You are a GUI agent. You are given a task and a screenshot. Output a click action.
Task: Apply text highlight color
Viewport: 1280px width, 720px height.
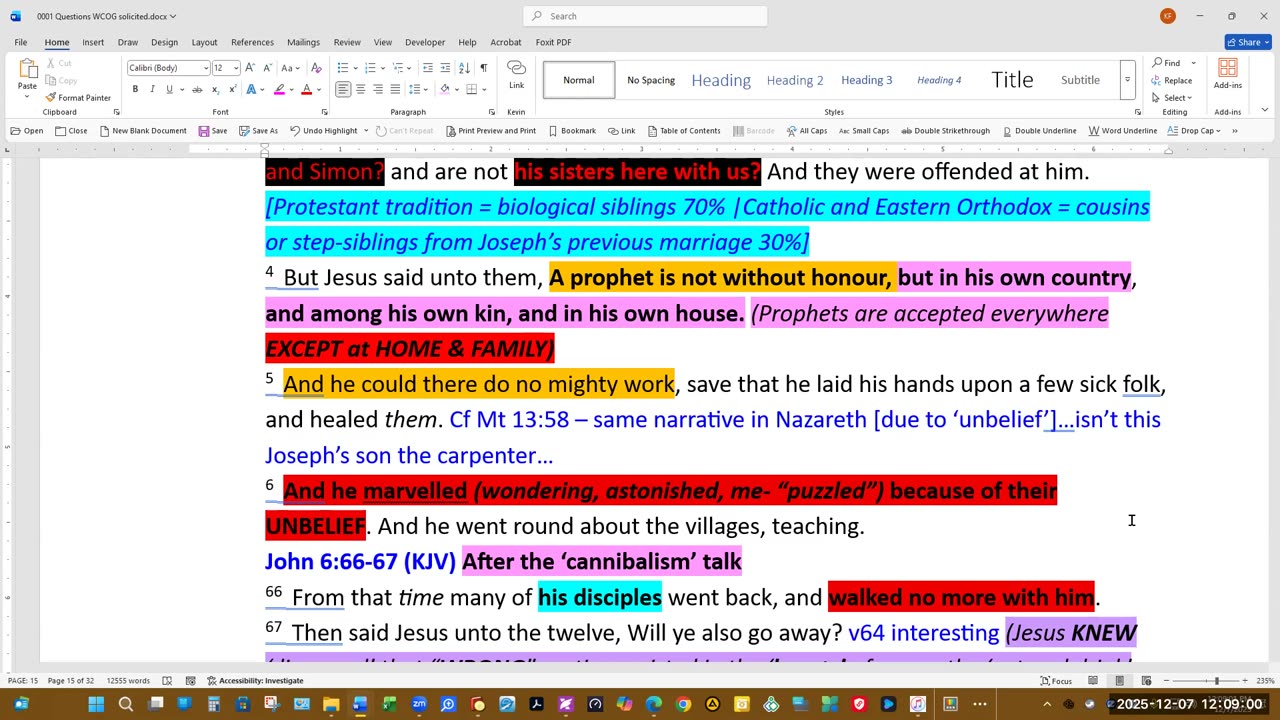[279, 89]
